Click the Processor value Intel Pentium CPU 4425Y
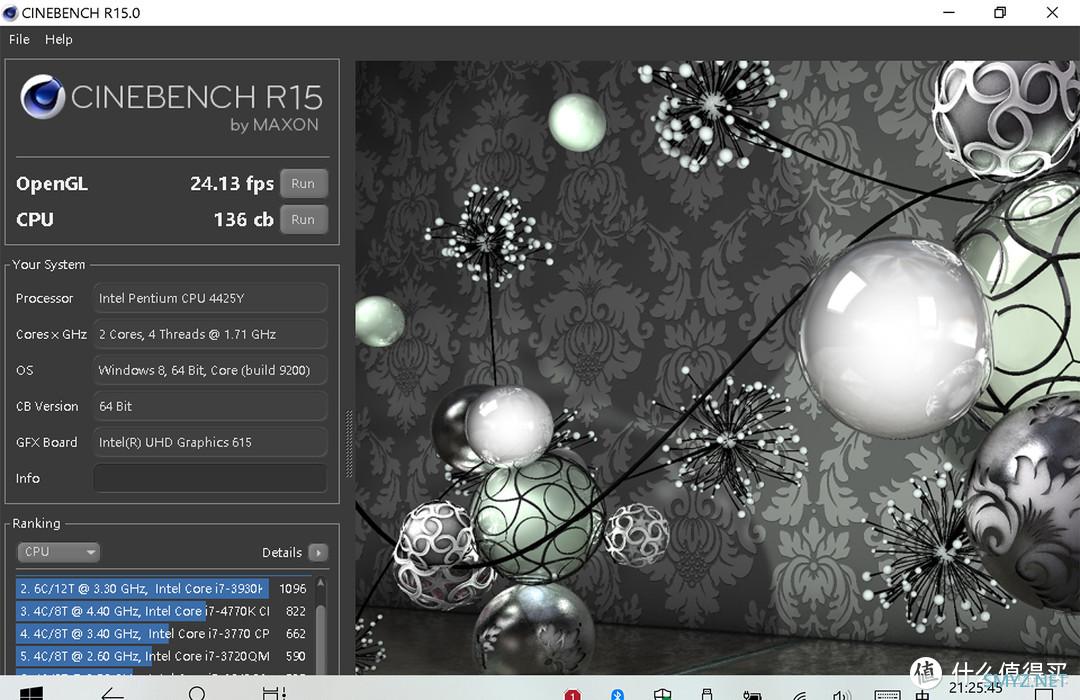The width and height of the screenshot is (1080, 700). [210, 298]
